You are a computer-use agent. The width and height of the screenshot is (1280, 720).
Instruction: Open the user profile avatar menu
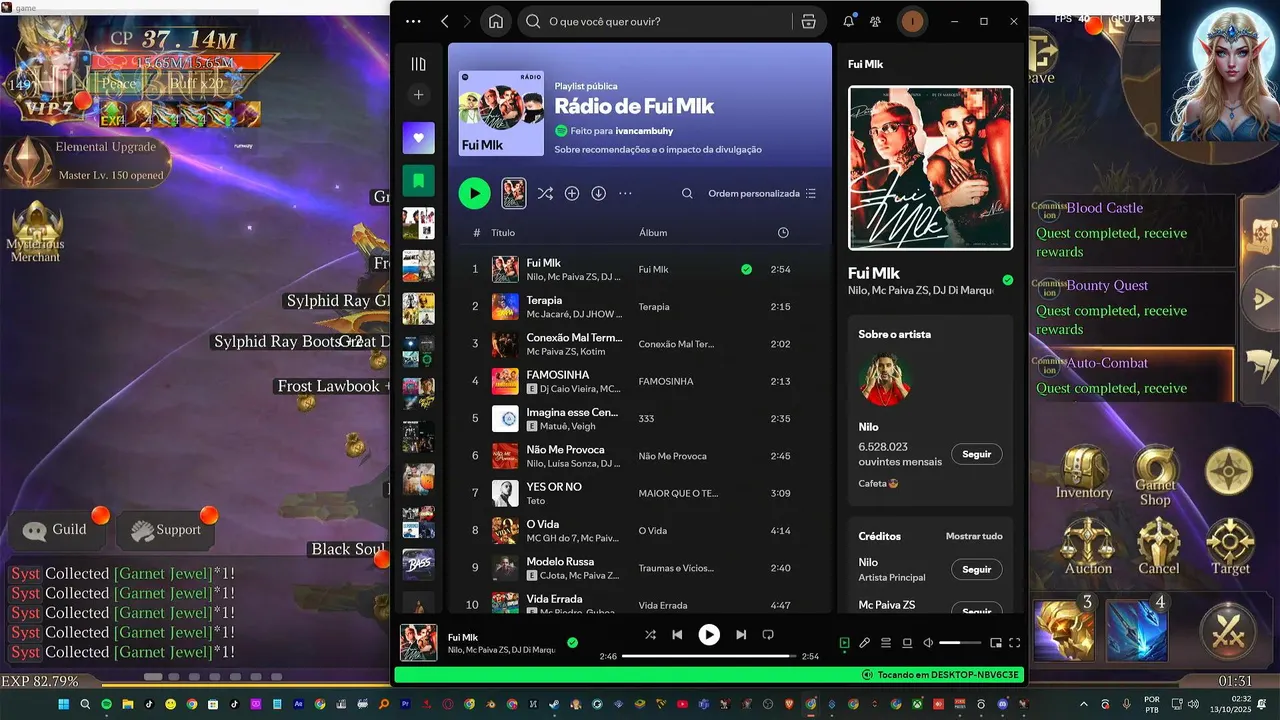911,21
